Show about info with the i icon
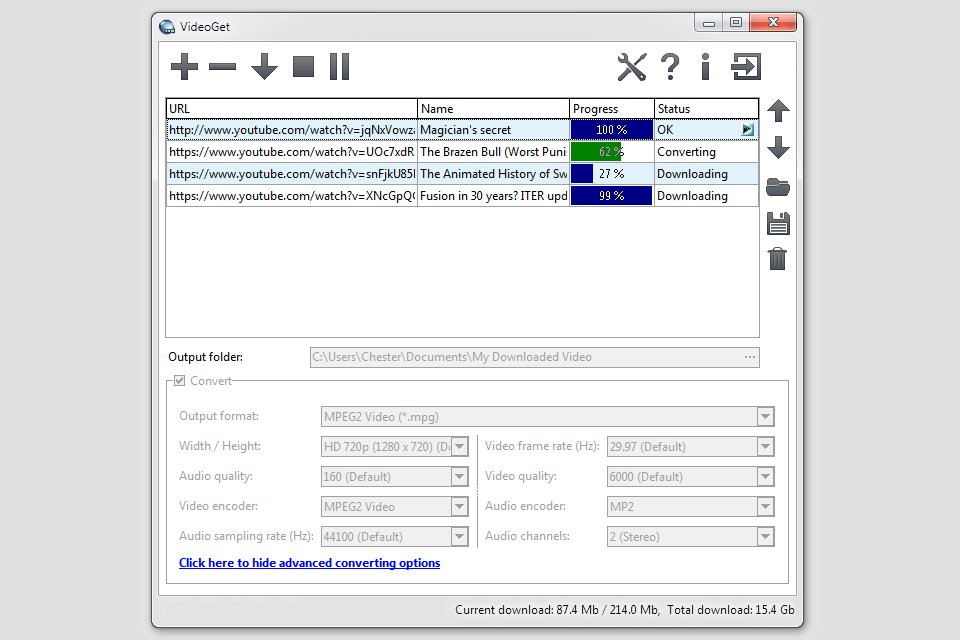 [705, 67]
